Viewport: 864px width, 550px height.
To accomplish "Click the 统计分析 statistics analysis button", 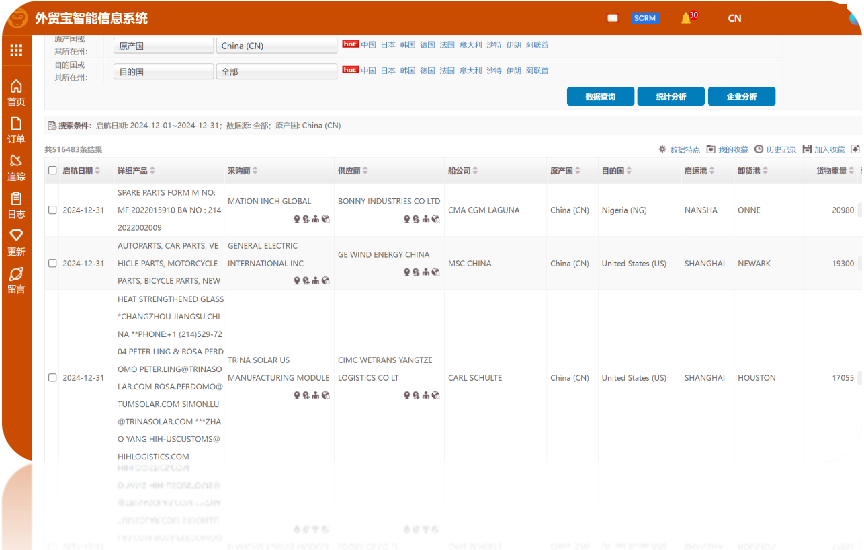I will (670, 97).
